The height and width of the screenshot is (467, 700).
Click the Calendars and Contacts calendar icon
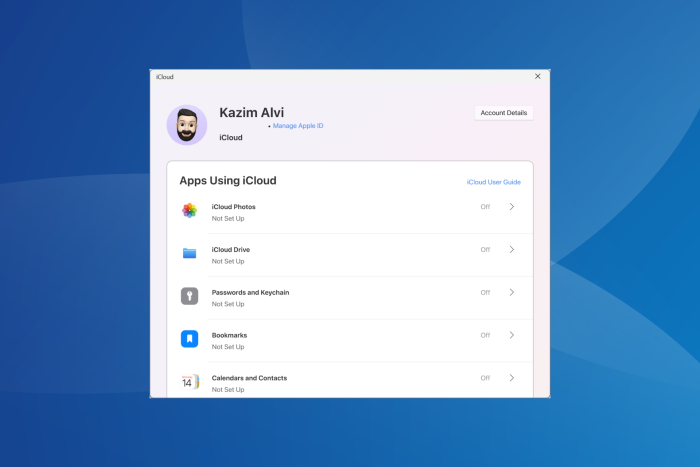190,382
